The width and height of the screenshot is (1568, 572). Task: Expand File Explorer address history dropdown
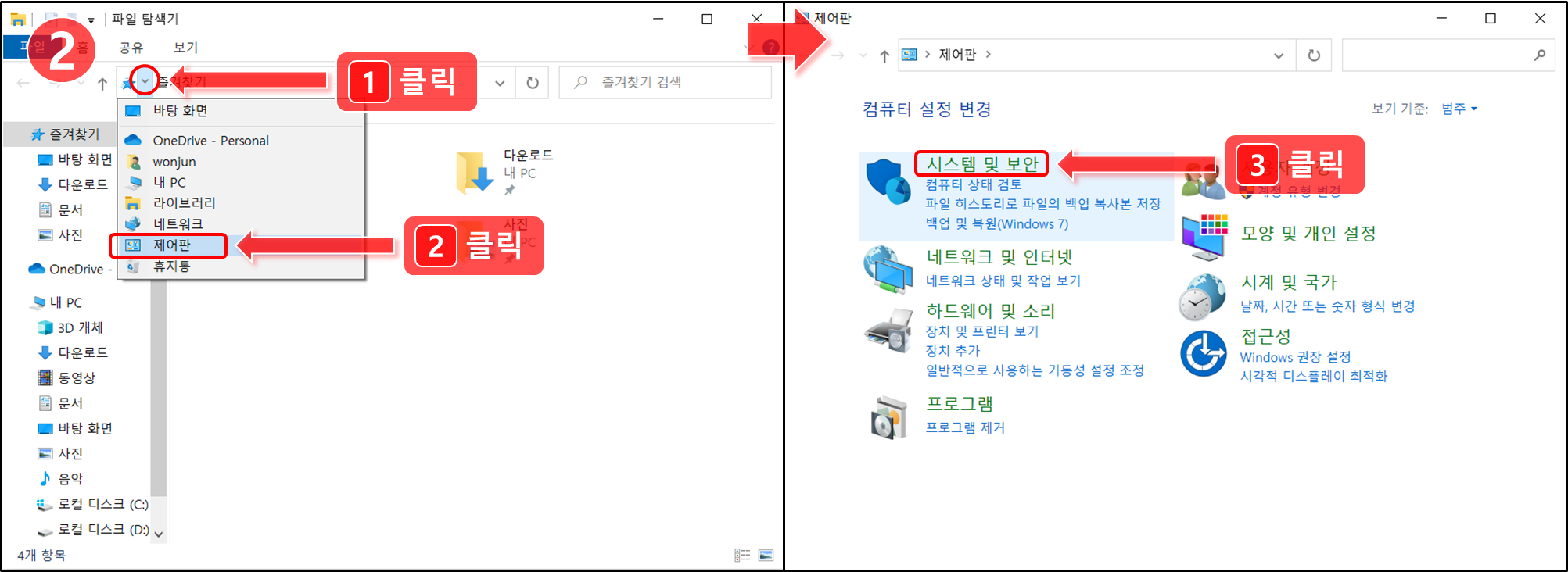(x=500, y=83)
